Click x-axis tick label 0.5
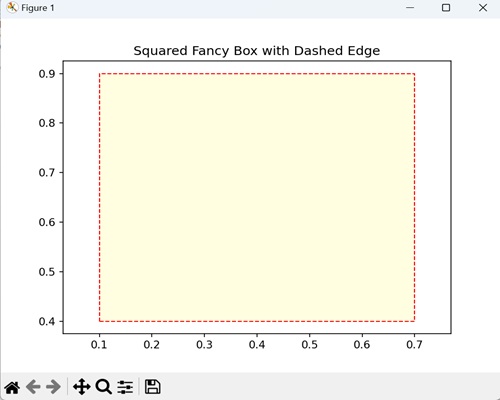 coord(310,345)
